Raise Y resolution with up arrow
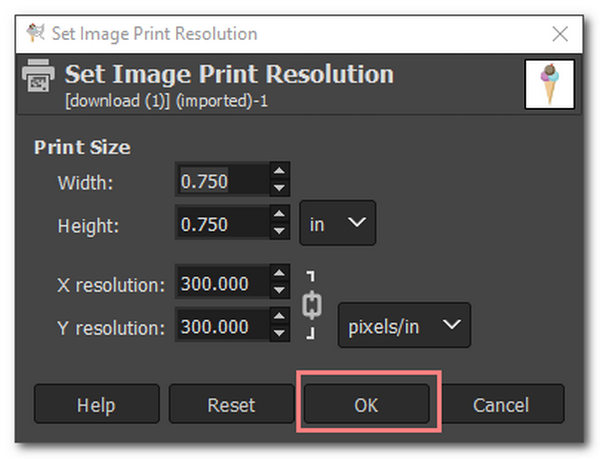Screen dimensions: 600x459 (x=280, y=316)
